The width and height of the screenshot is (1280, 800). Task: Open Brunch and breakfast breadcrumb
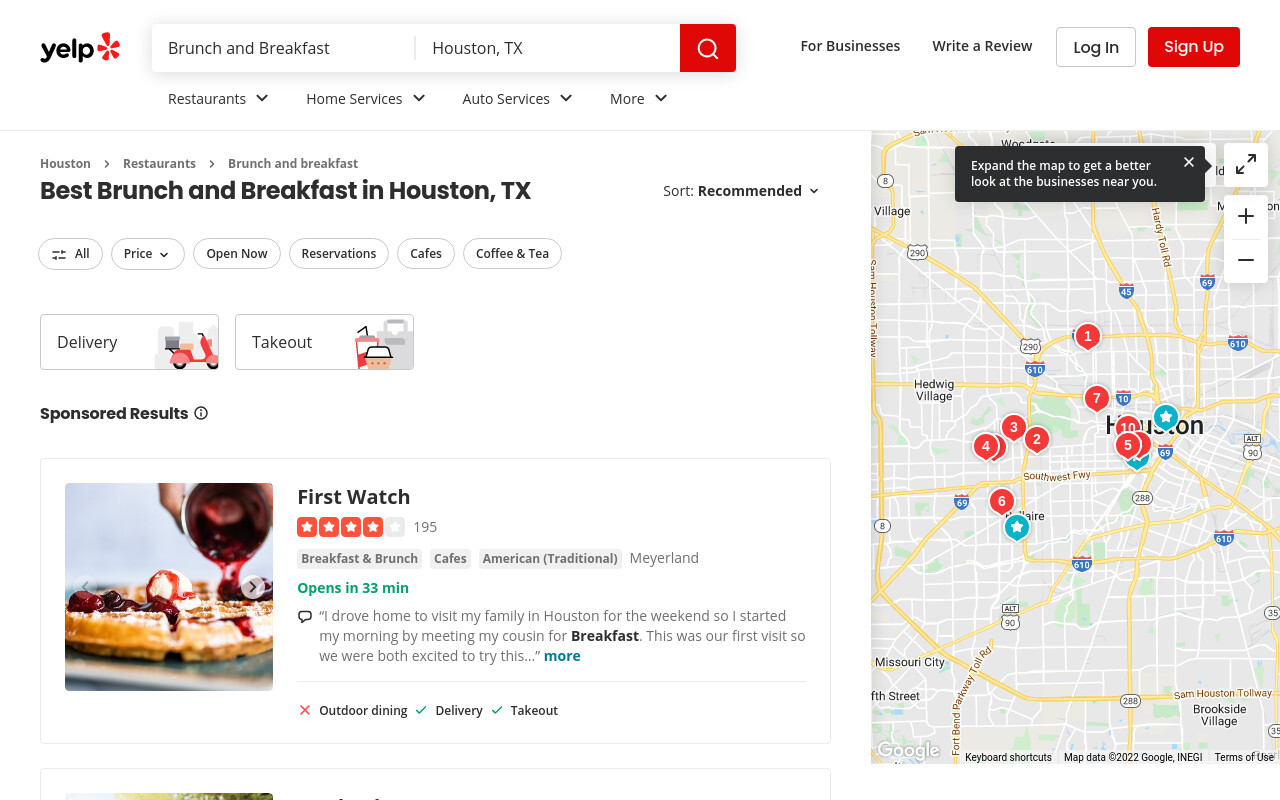click(x=293, y=163)
